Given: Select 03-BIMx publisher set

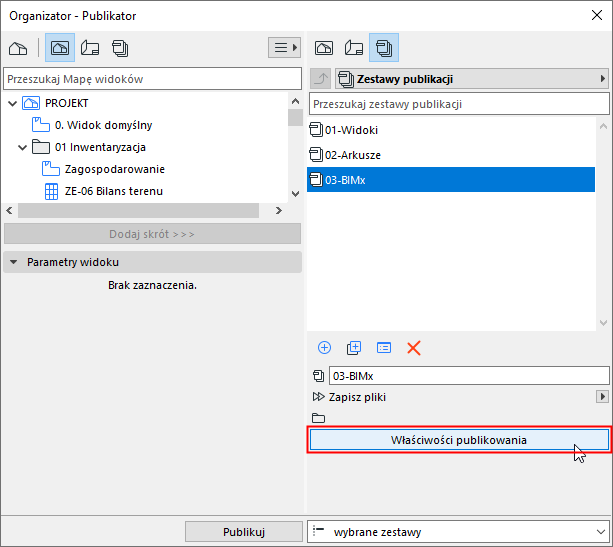Looking at the screenshot, I should (451, 180).
